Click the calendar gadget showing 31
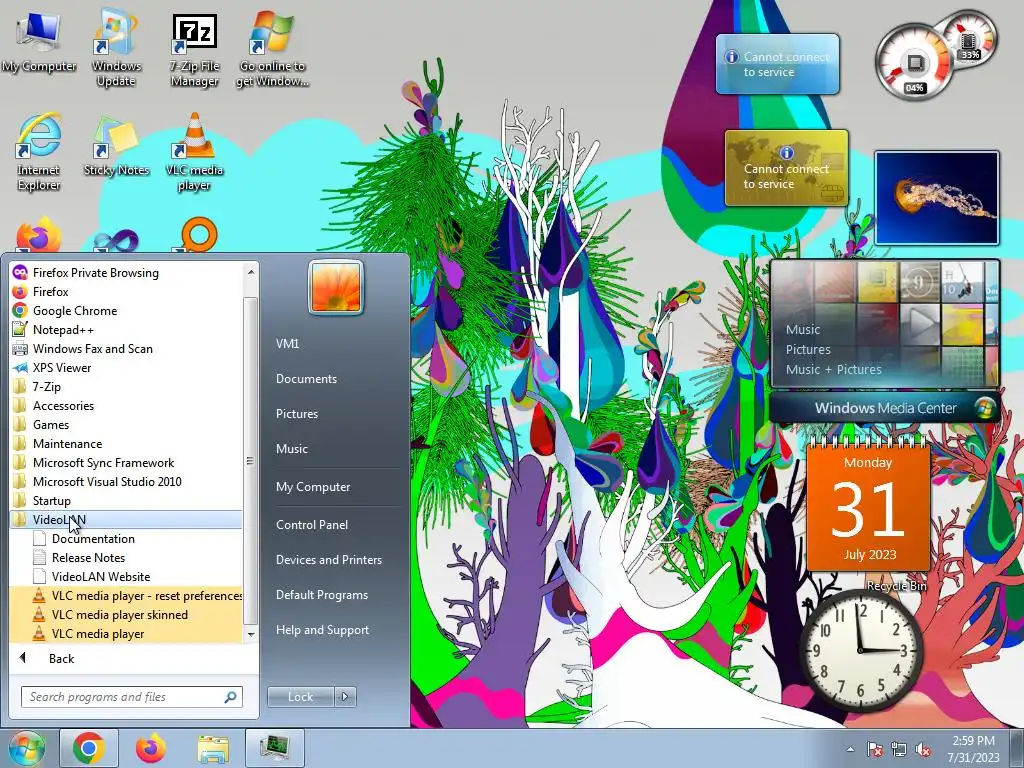The height and width of the screenshot is (768, 1024). [x=868, y=505]
